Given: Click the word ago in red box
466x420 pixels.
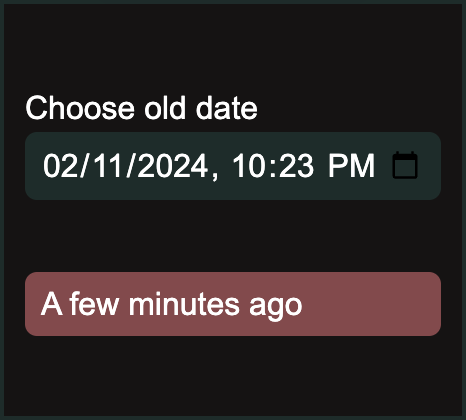Looking at the screenshot, I should 276,306.
